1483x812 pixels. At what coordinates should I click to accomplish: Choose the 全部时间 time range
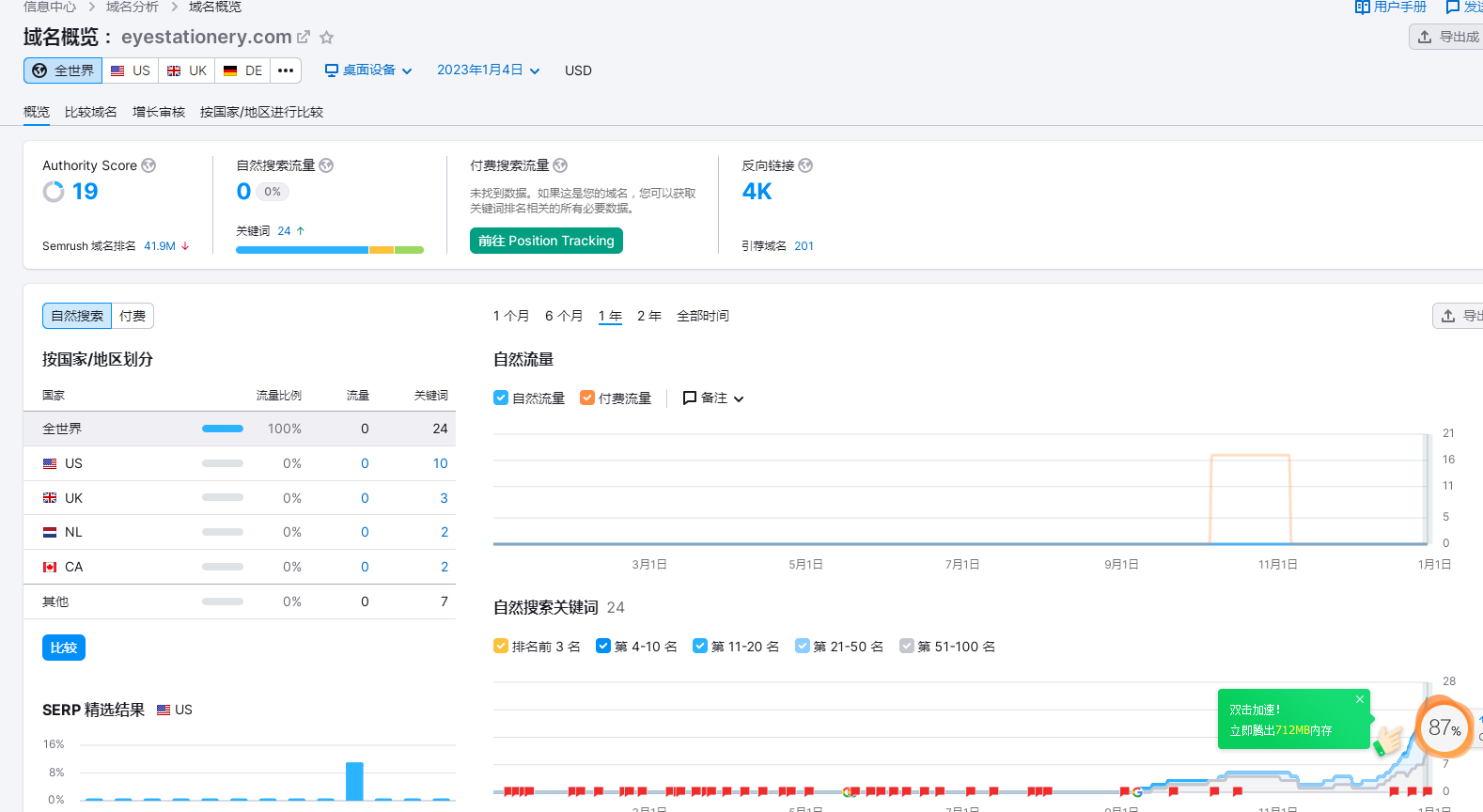[703, 316]
